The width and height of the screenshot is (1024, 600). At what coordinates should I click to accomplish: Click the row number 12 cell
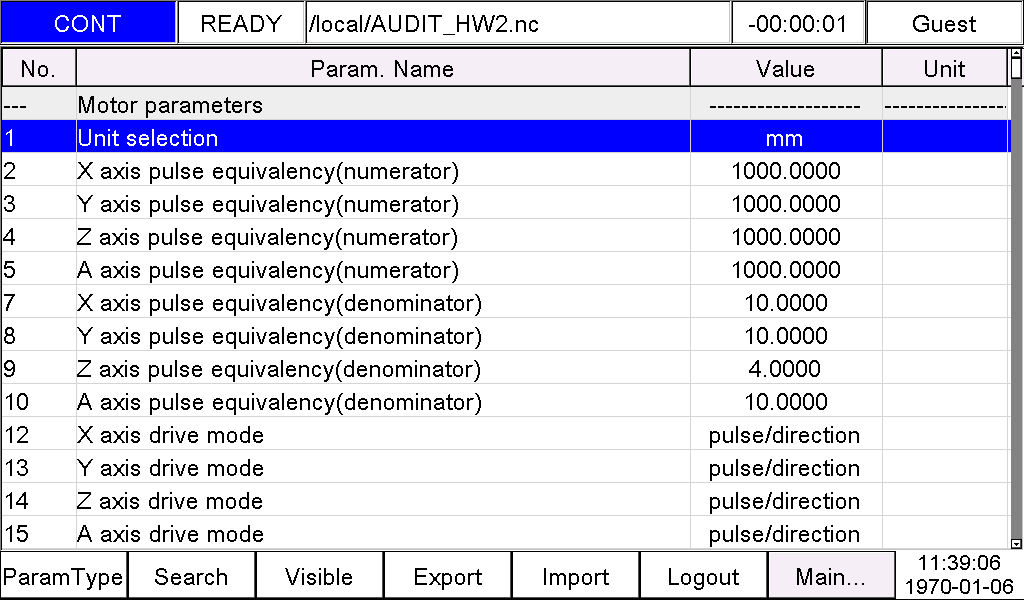(x=39, y=434)
